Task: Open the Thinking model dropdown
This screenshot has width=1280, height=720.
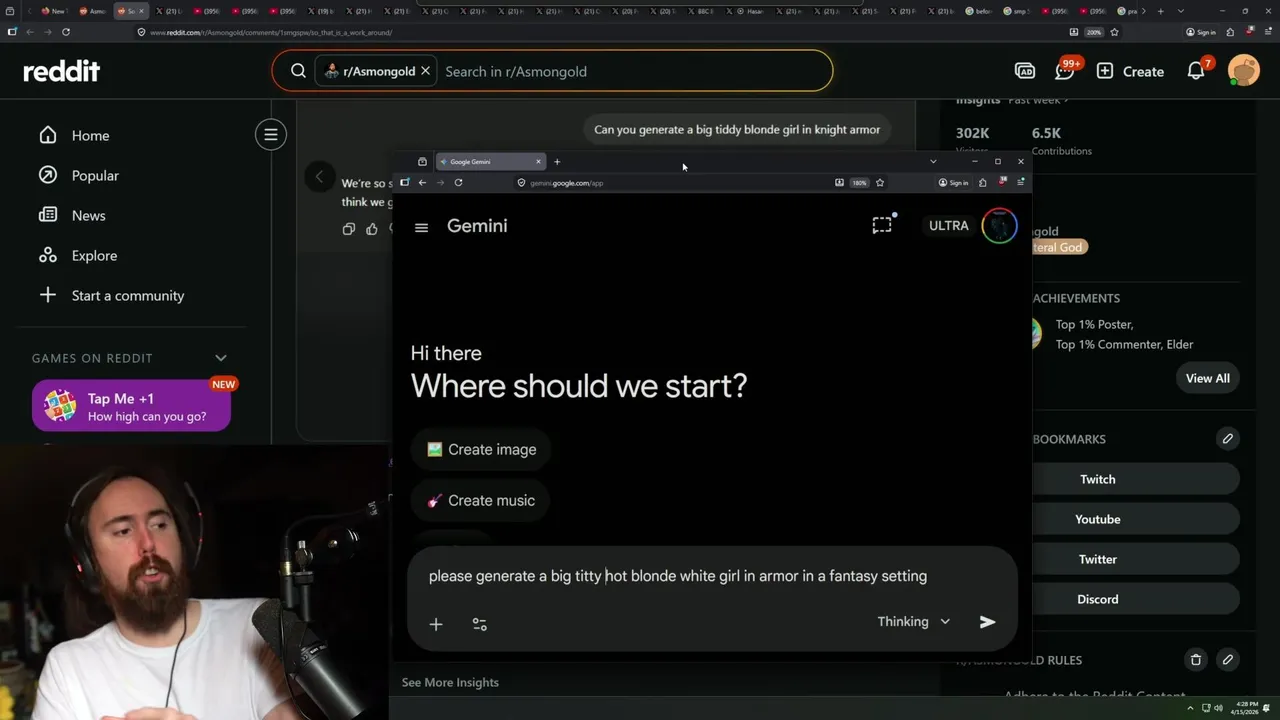Action: (913, 622)
